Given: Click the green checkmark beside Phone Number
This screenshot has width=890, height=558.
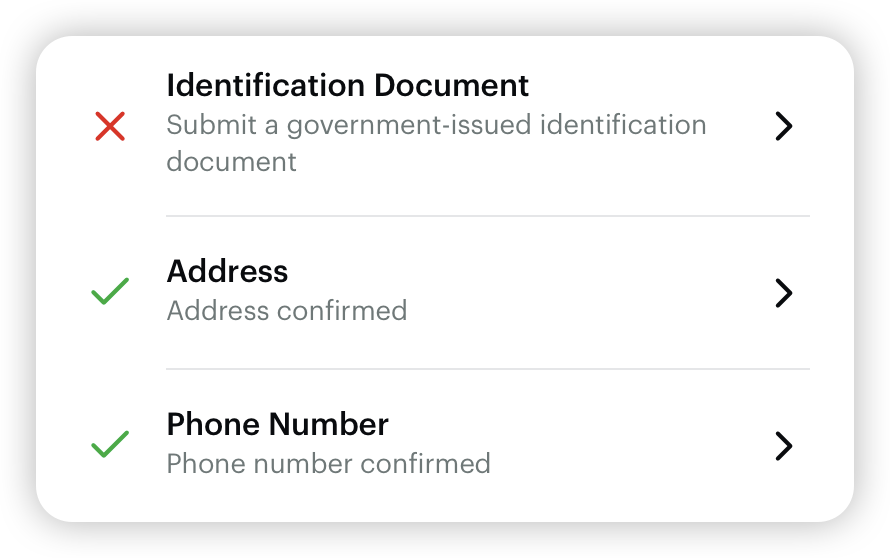Looking at the screenshot, I should coord(110,444).
